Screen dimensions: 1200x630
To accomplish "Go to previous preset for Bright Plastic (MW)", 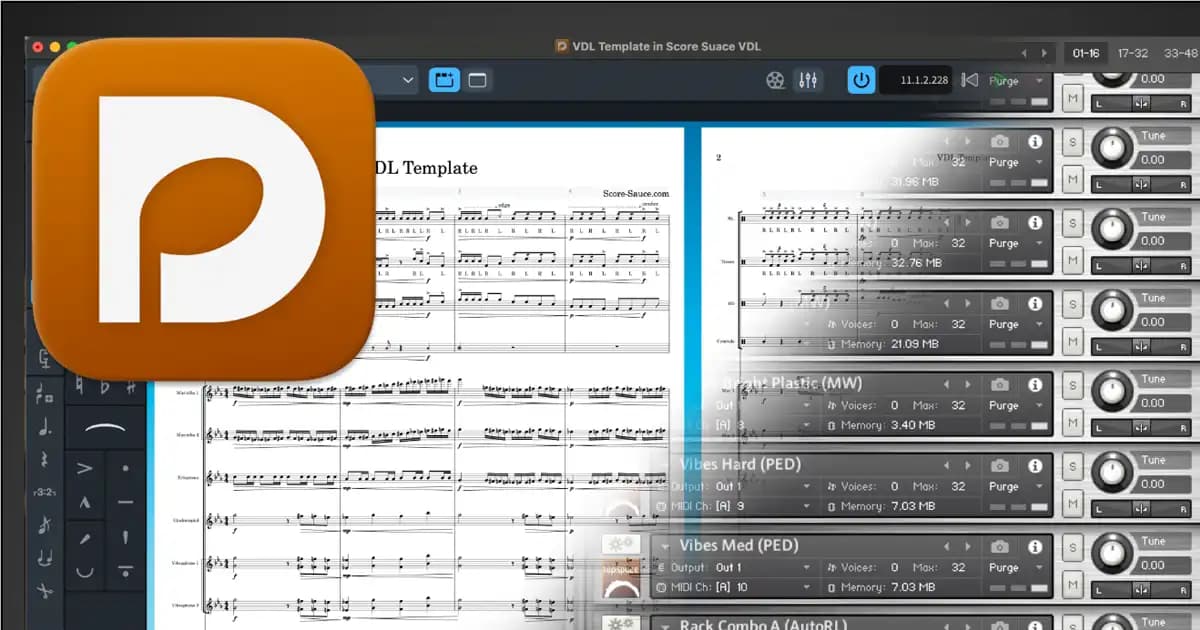I will [948, 384].
